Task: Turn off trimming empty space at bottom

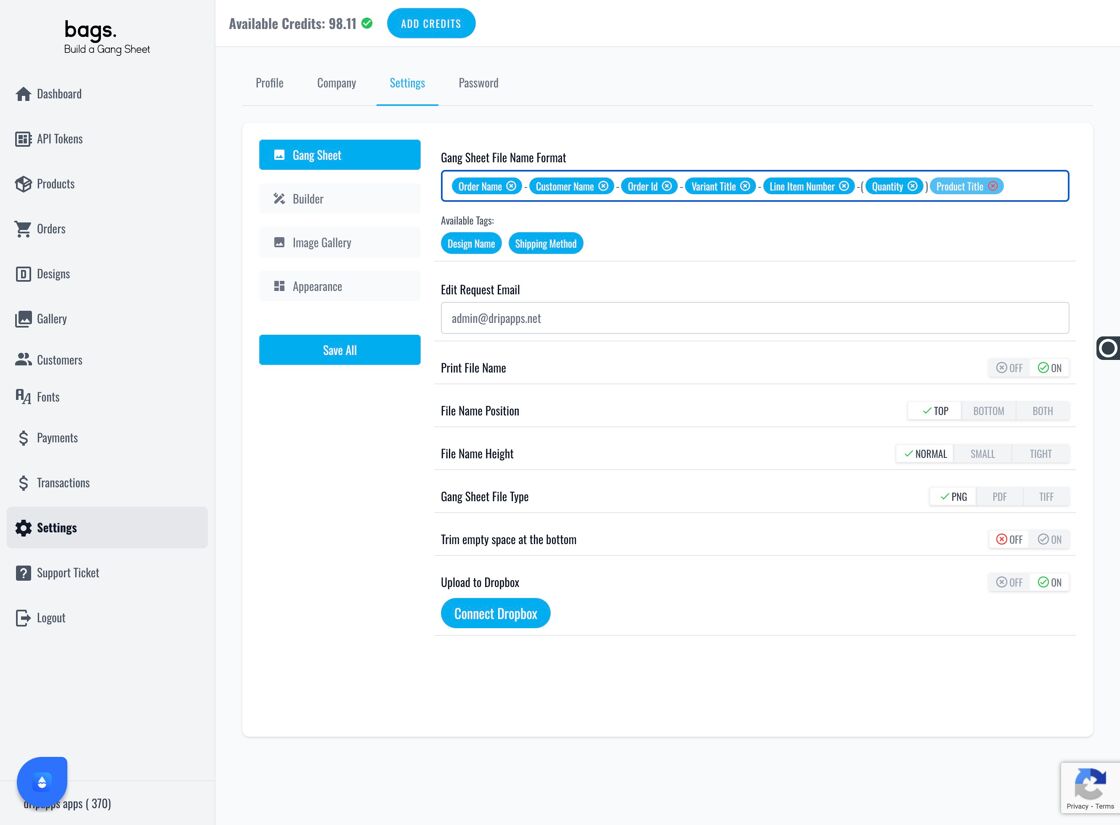Action: pos(1009,539)
